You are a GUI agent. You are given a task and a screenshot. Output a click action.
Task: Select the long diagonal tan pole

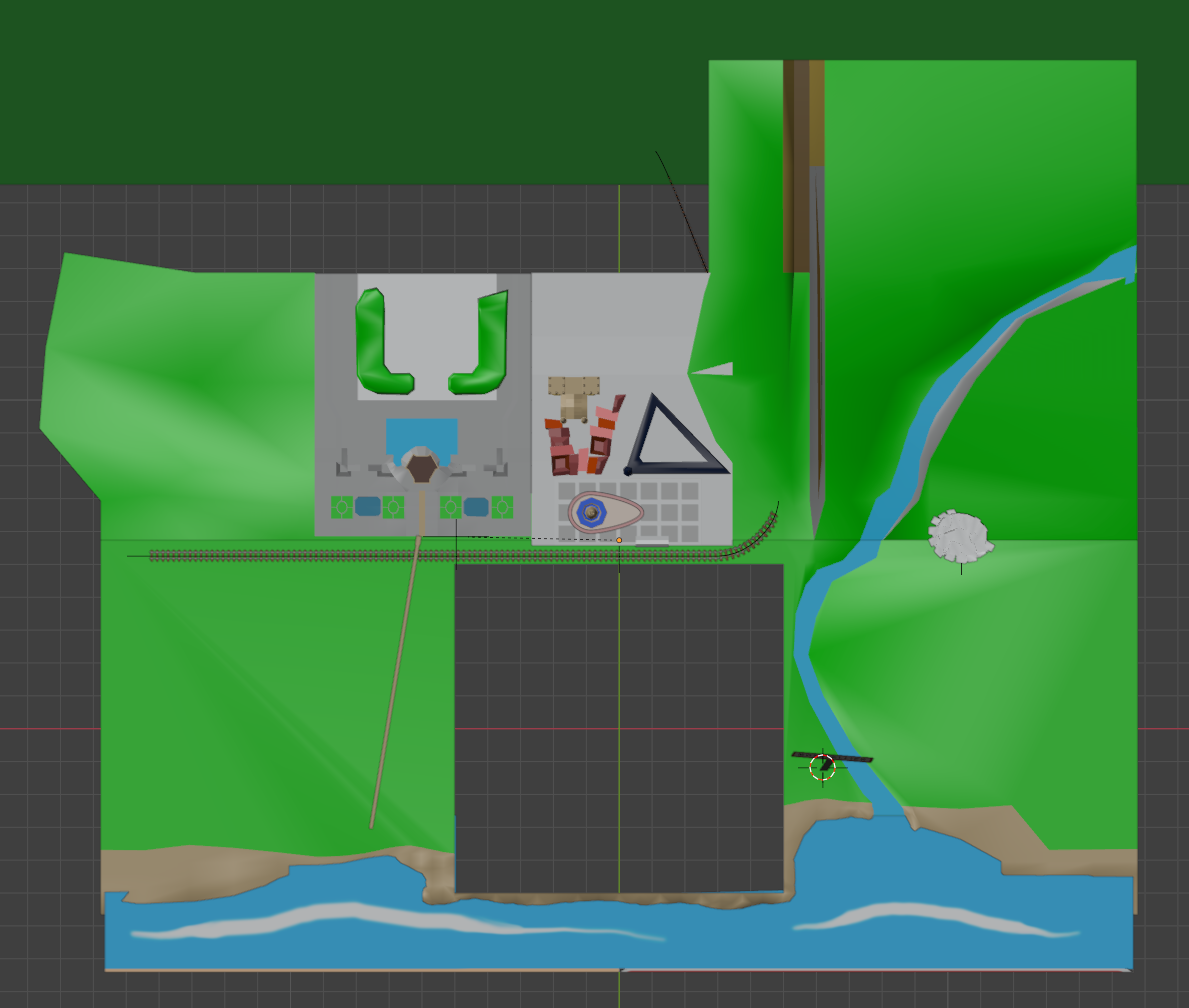click(x=394, y=682)
